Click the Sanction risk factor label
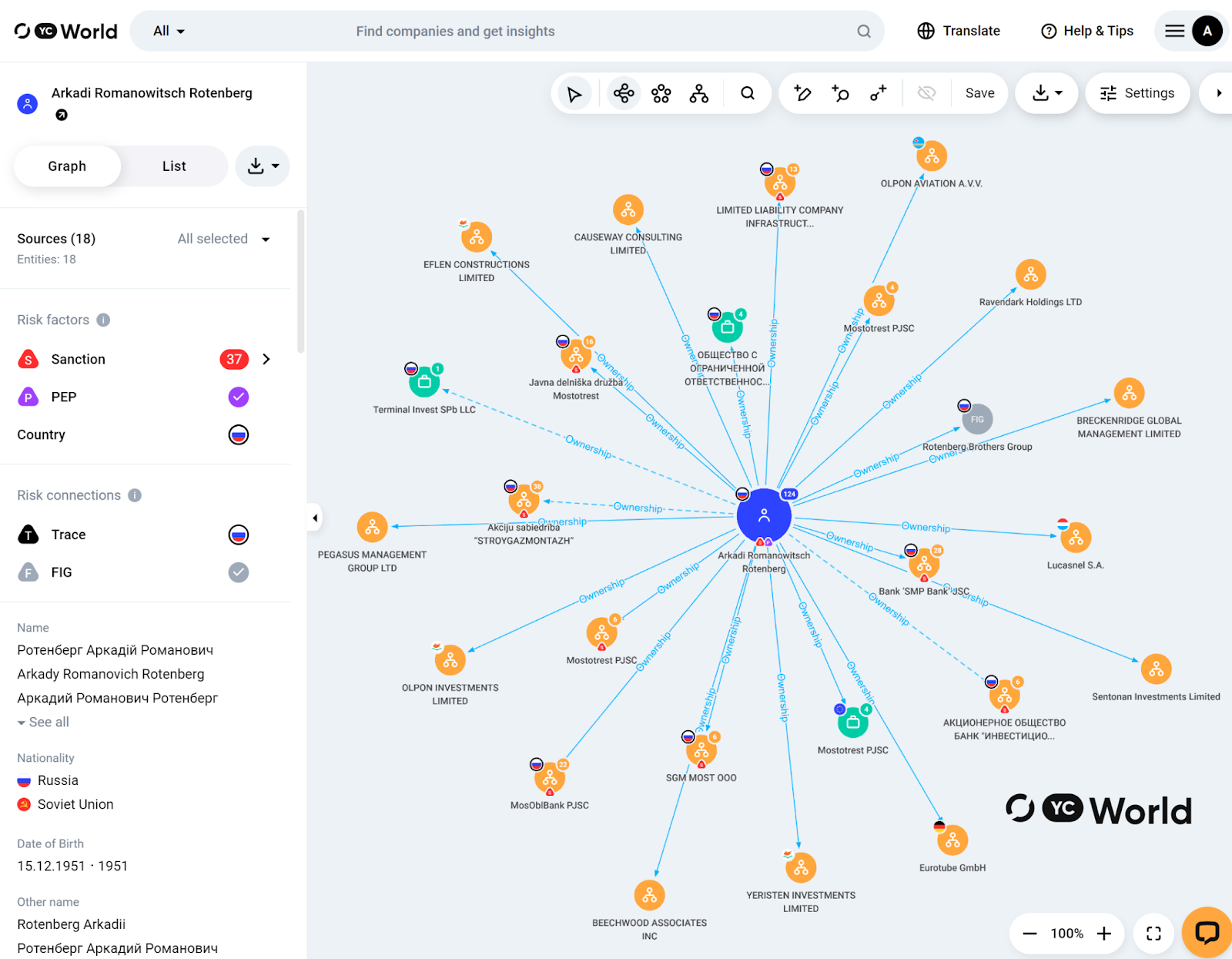The width and height of the screenshot is (1232, 959). pyautogui.click(x=78, y=359)
